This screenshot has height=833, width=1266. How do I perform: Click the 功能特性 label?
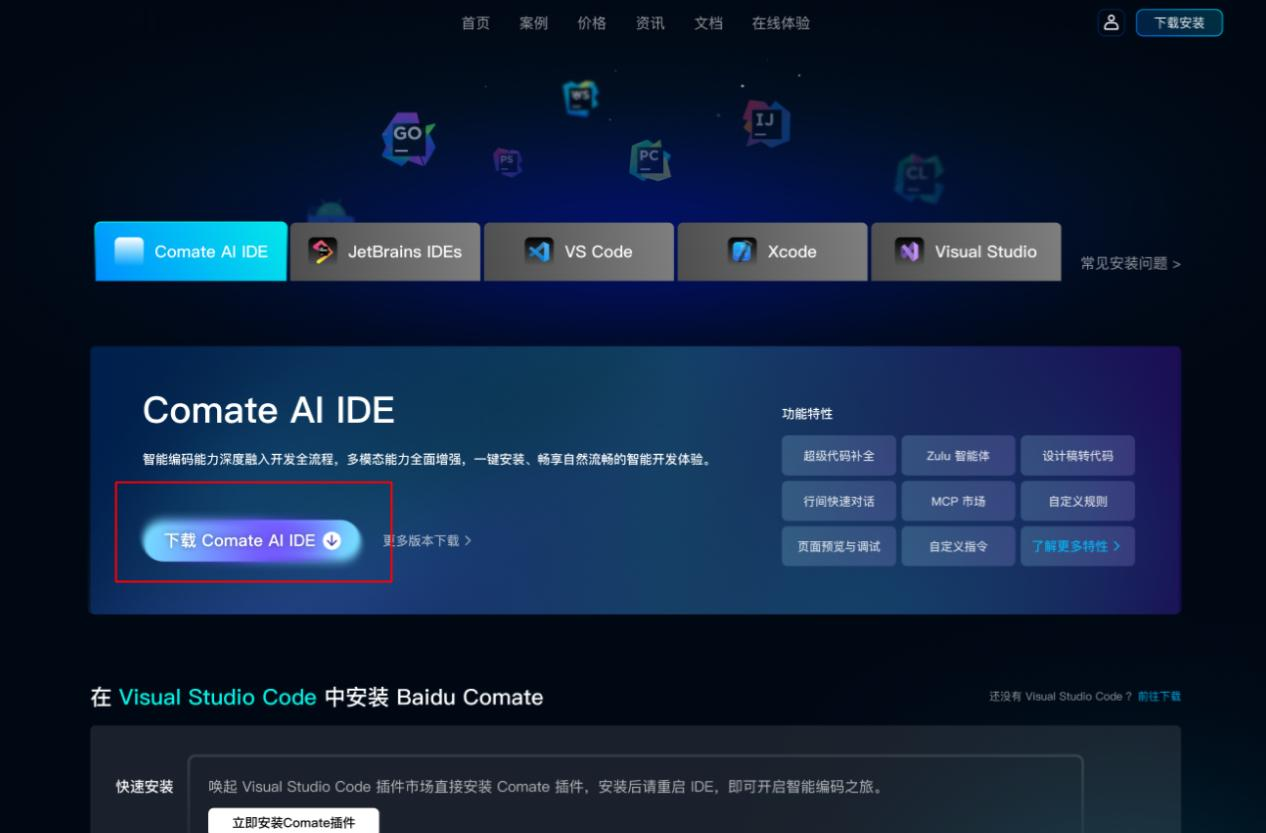[x=807, y=414]
